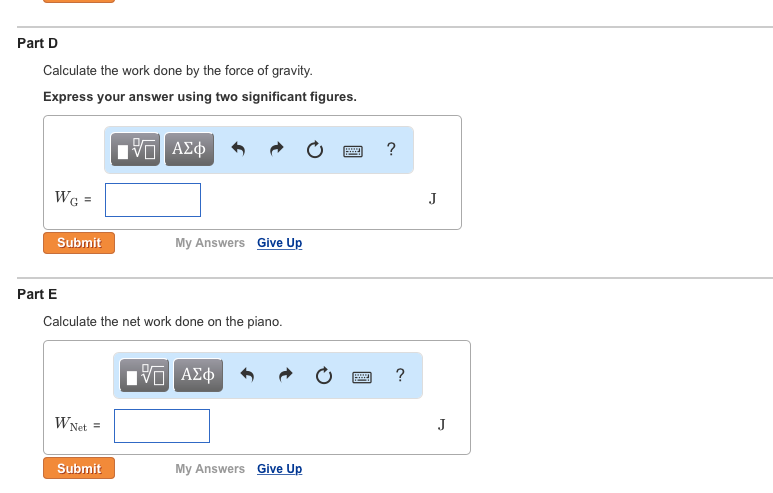The image size is (773, 493).
Task: Undo last edit in Part E toolbar
Action: (x=247, y=375)
